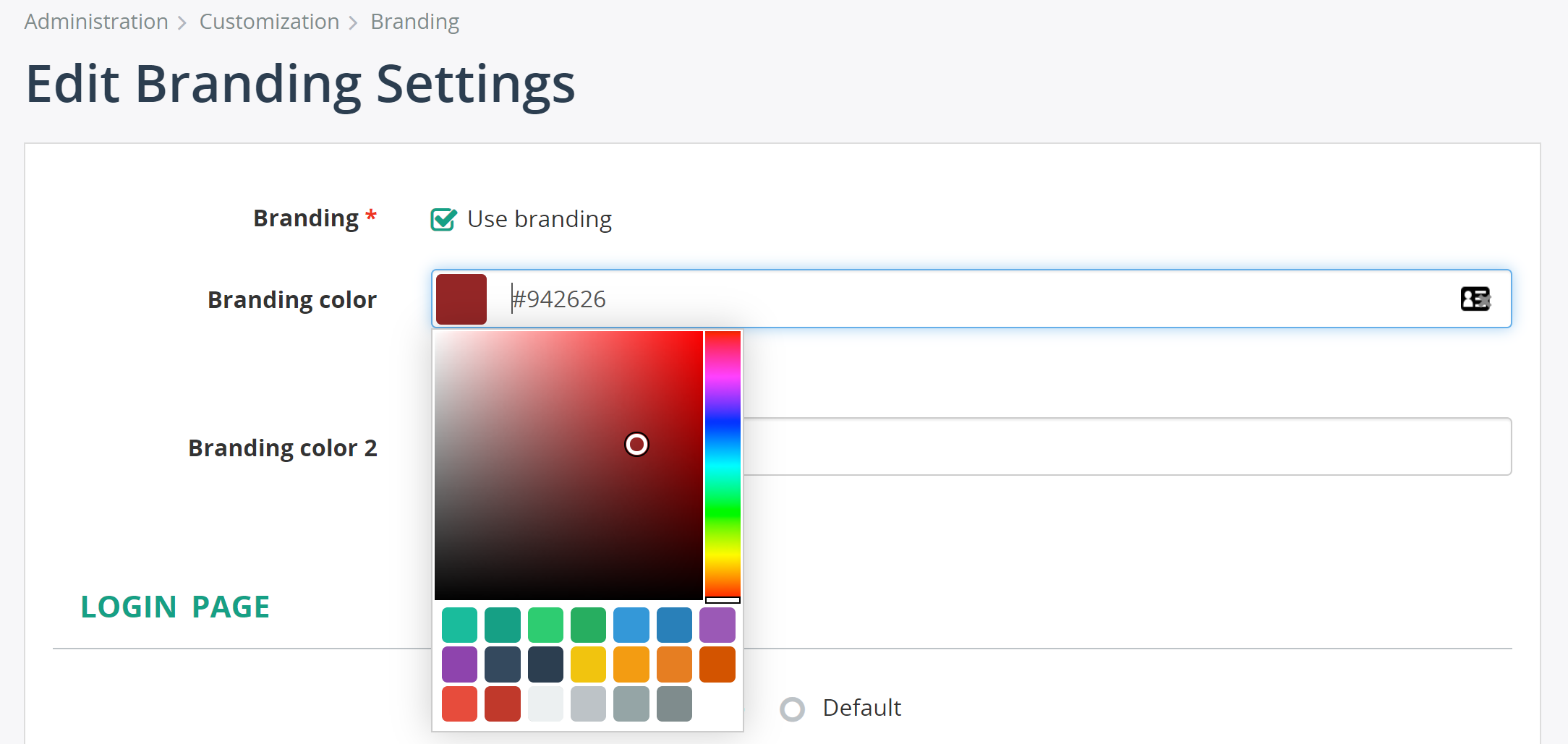Choose the medium gray concrete swatch

[631, 704]
